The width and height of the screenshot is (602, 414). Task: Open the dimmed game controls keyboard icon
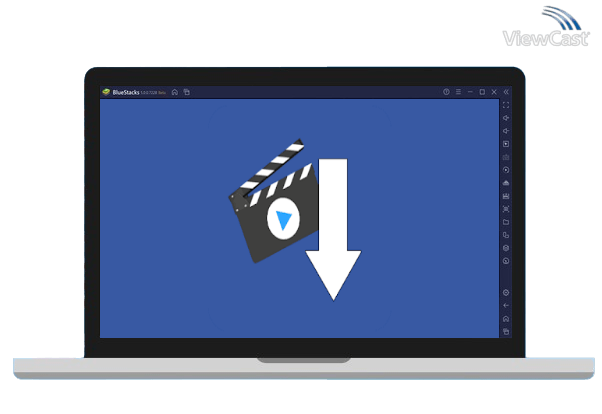click(x=506, y=157)
